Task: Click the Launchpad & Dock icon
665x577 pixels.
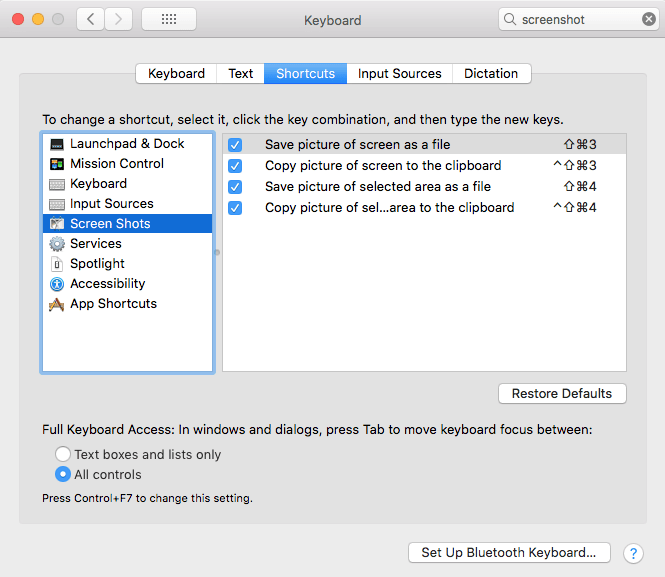Action: coord(57,144)
